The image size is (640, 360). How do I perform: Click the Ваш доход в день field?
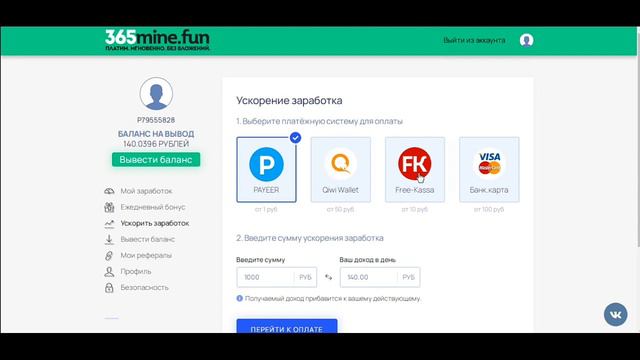click(x=380, y=277)
